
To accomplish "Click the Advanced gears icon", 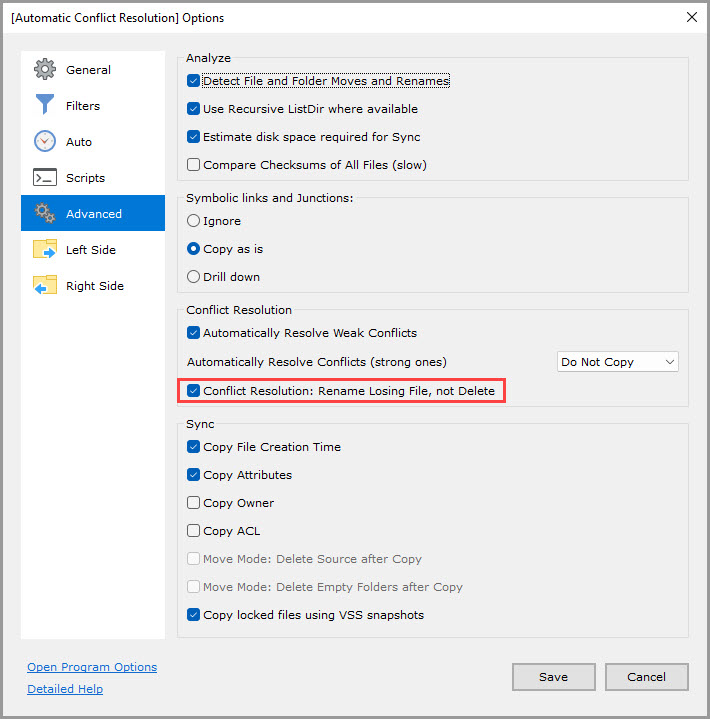I will point(44,213).
